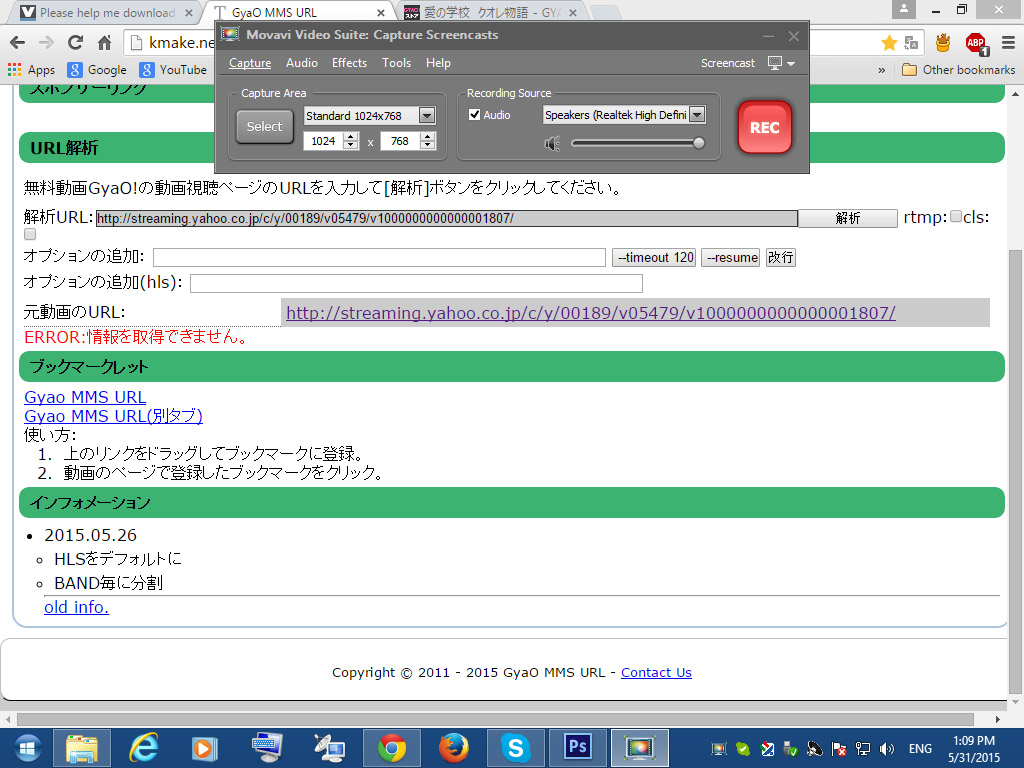Click the translate page icon
1024x768 pixels.
pos(911,43)
